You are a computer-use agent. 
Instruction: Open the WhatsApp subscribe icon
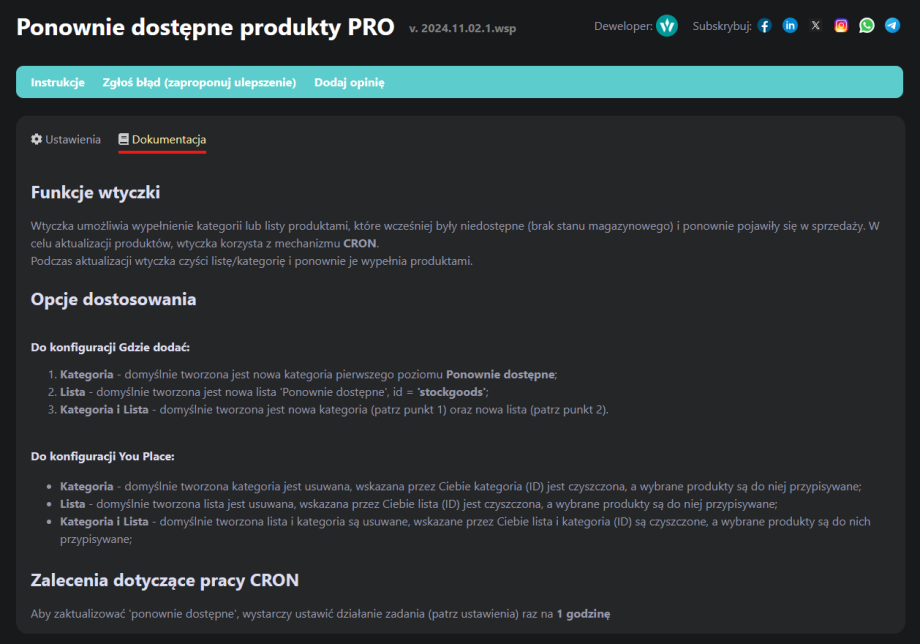[866, 26]
